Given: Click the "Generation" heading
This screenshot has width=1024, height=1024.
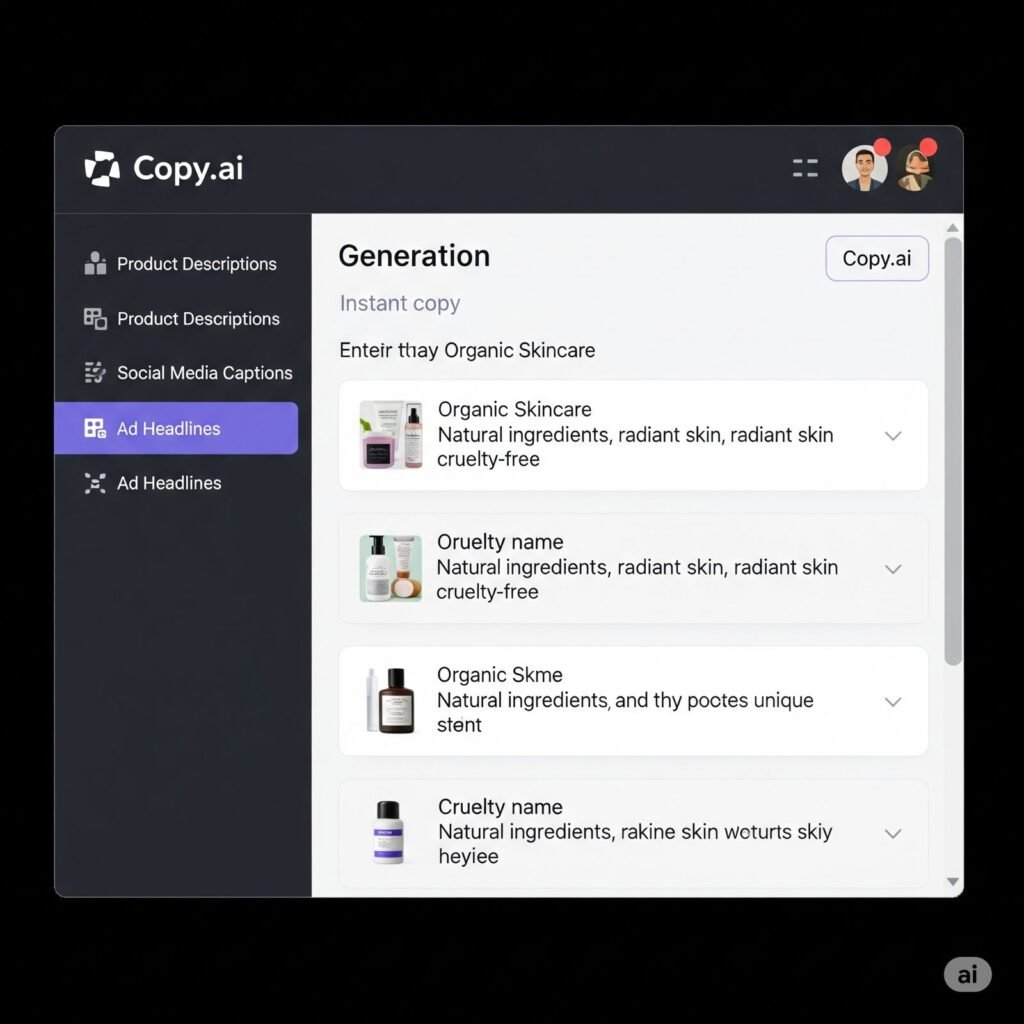Looking at the screenshot, I should click(414, 256).
